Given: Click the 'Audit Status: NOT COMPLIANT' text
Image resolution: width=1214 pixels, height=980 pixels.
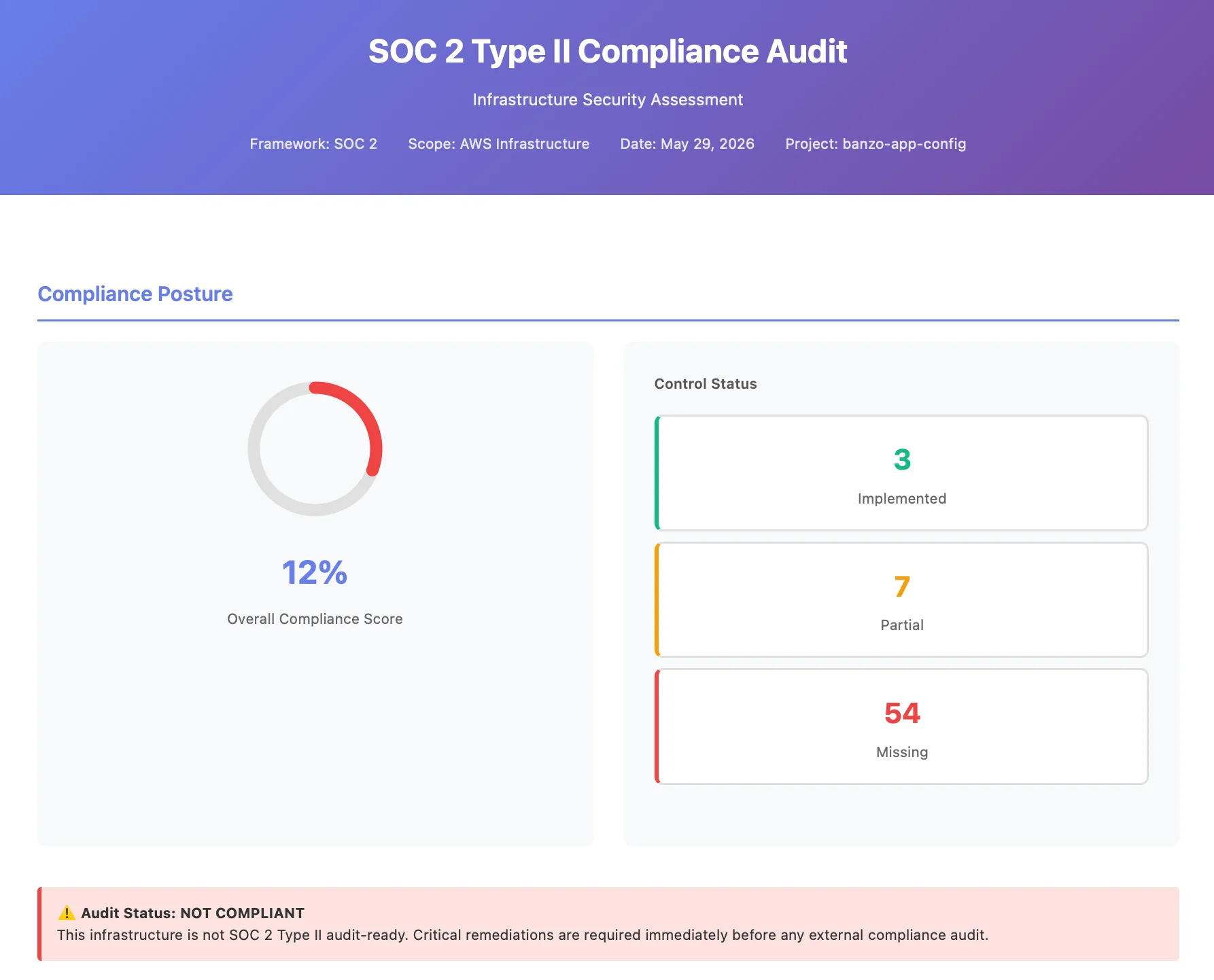Looking at the screenshot, I should pyautogui.click(x=193, y=913).
